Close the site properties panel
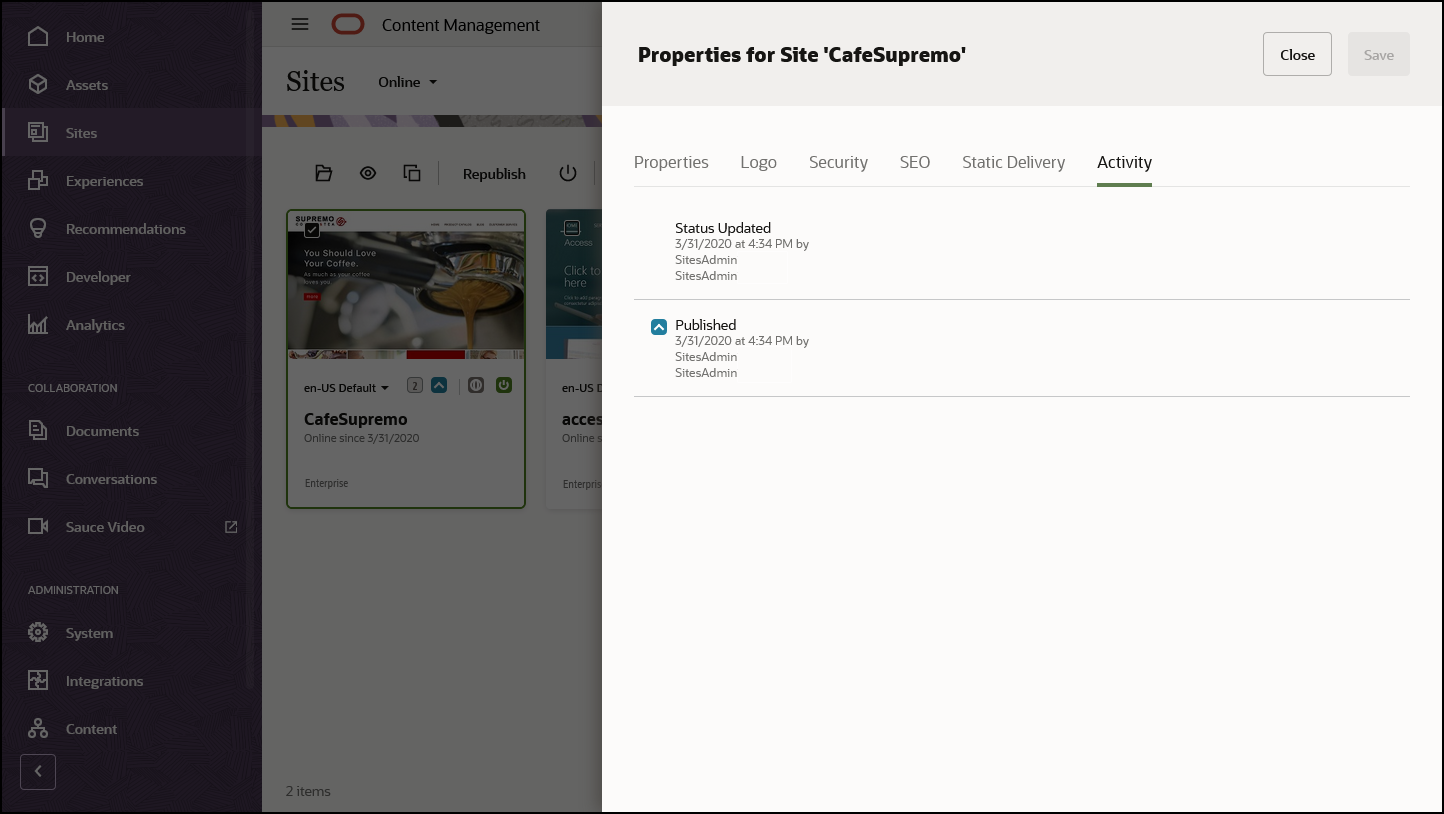Screen dimensions: 1444x814 click(1297, 54)
